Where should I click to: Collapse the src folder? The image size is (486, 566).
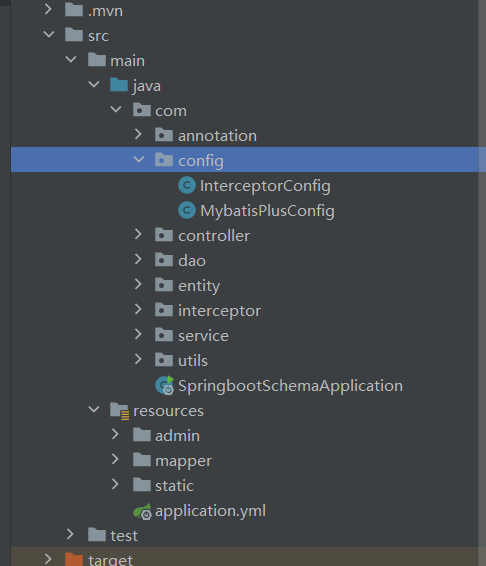click(x=49, y=34)
